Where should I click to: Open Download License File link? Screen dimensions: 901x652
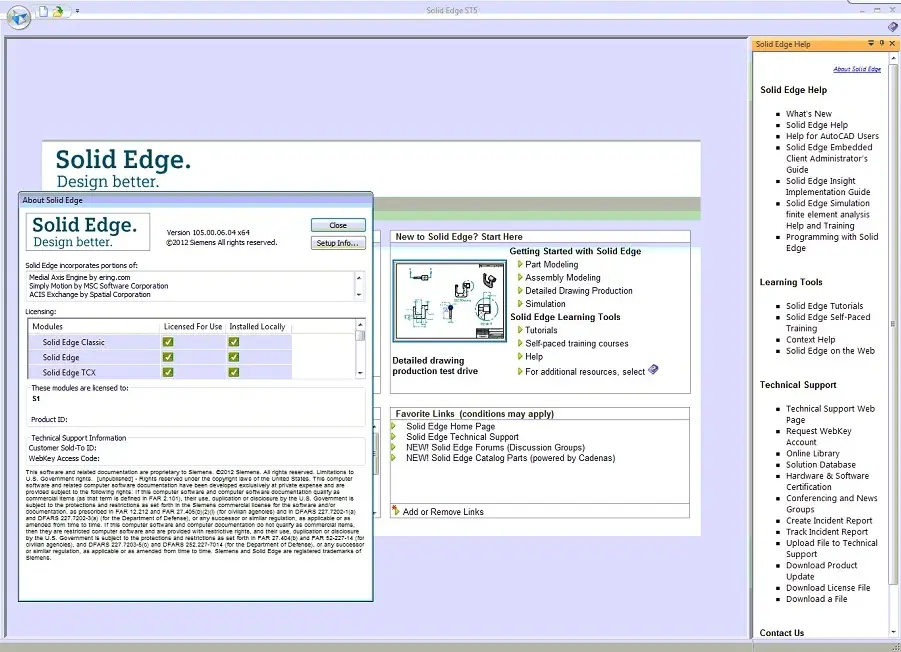[x=828, y=588]
